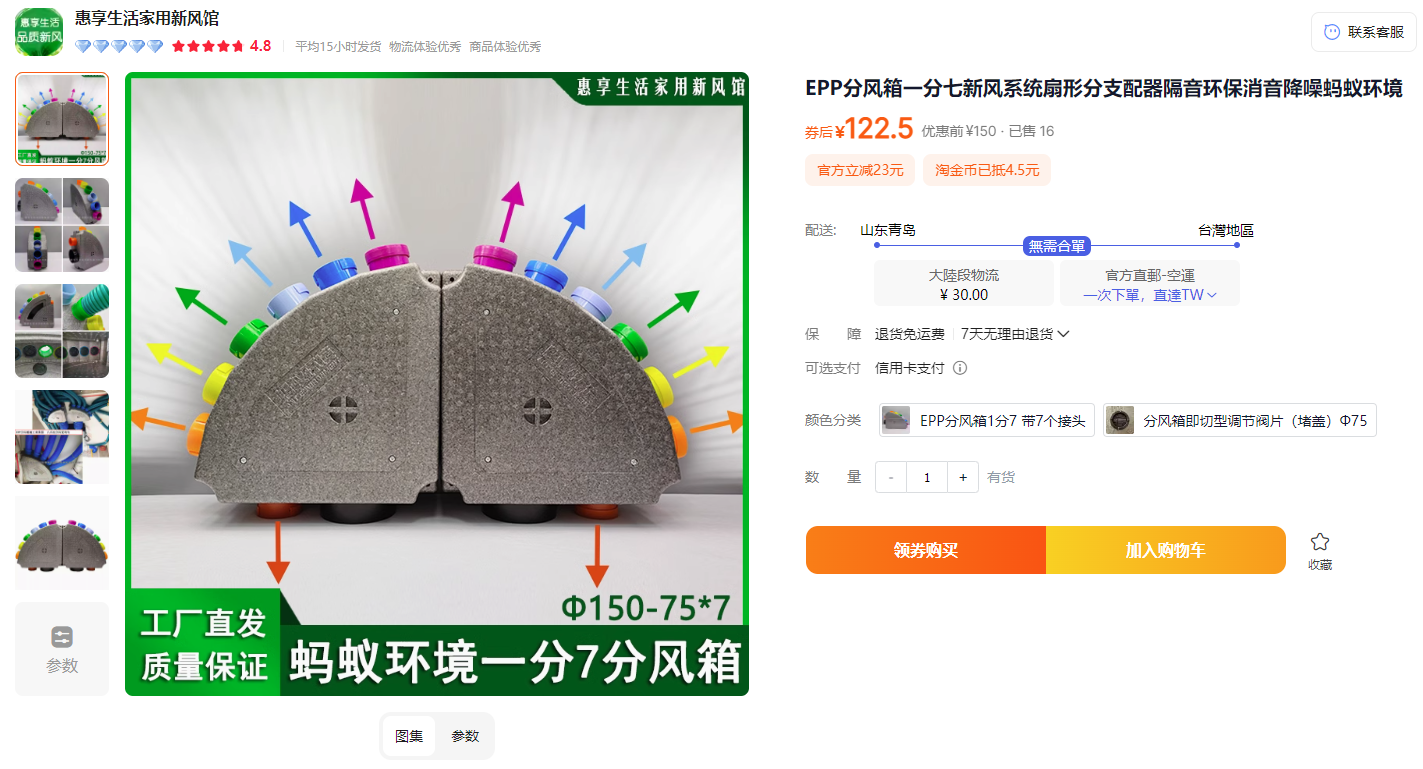Select the second product thumbnail
The image size is (1423, 769).
[62, 225]
